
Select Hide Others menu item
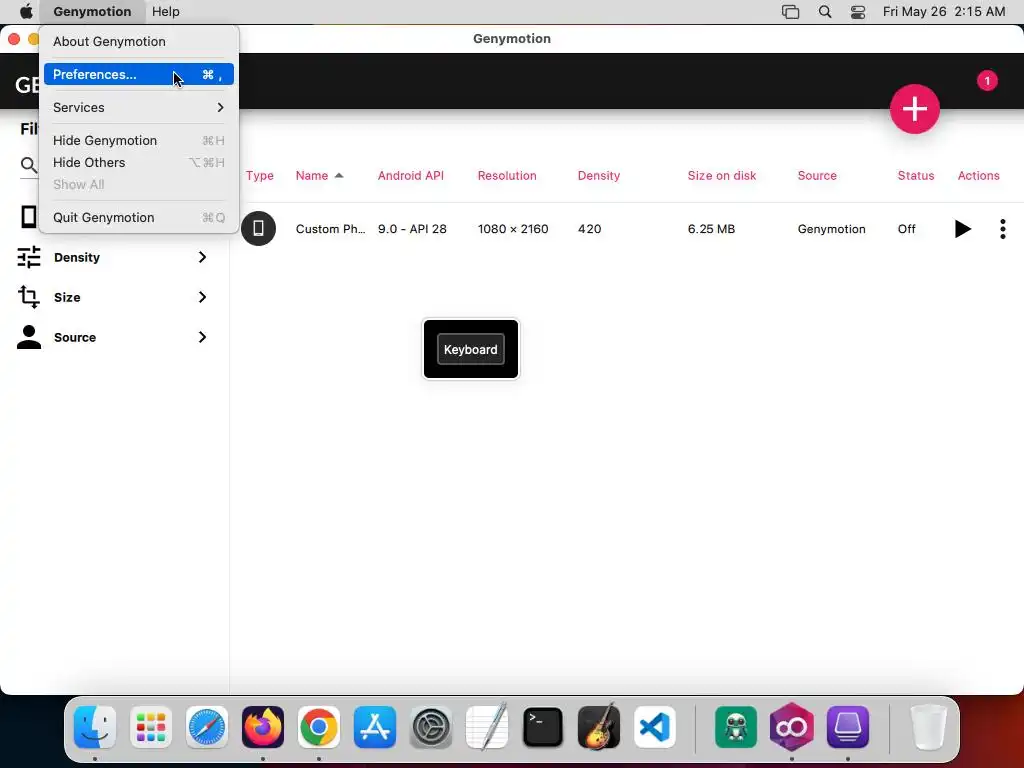tap(138, 163)
